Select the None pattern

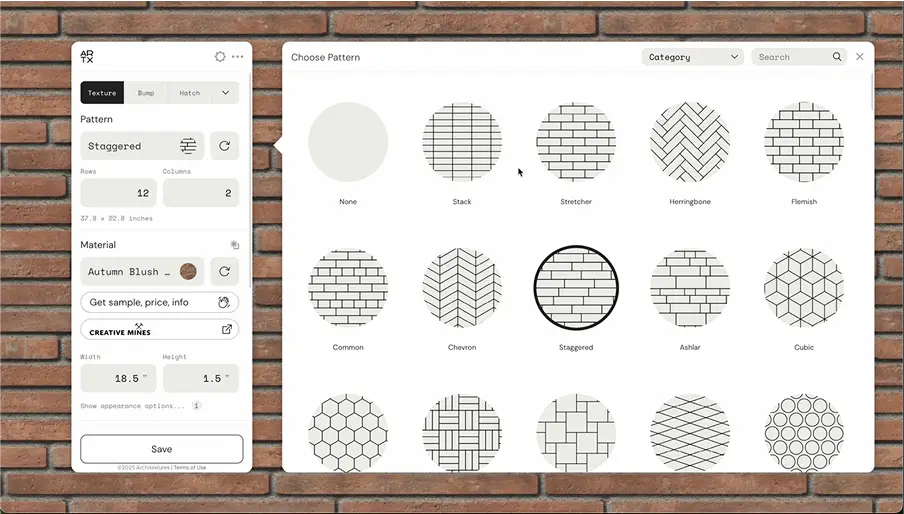348,142
